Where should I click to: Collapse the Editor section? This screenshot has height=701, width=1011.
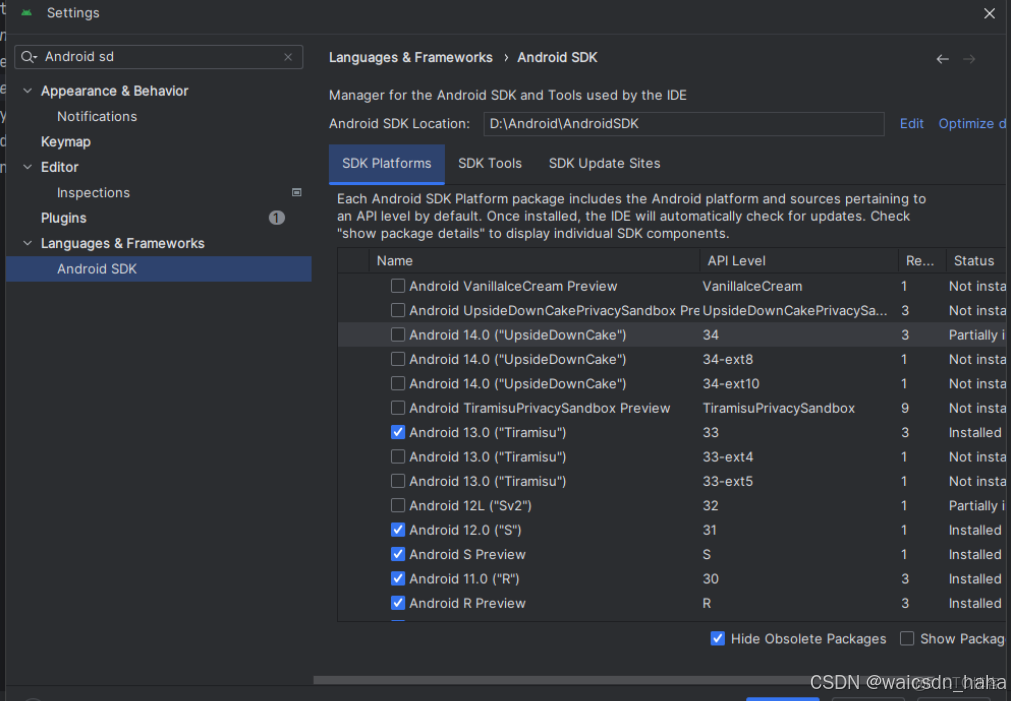click(x=27, y=166)
